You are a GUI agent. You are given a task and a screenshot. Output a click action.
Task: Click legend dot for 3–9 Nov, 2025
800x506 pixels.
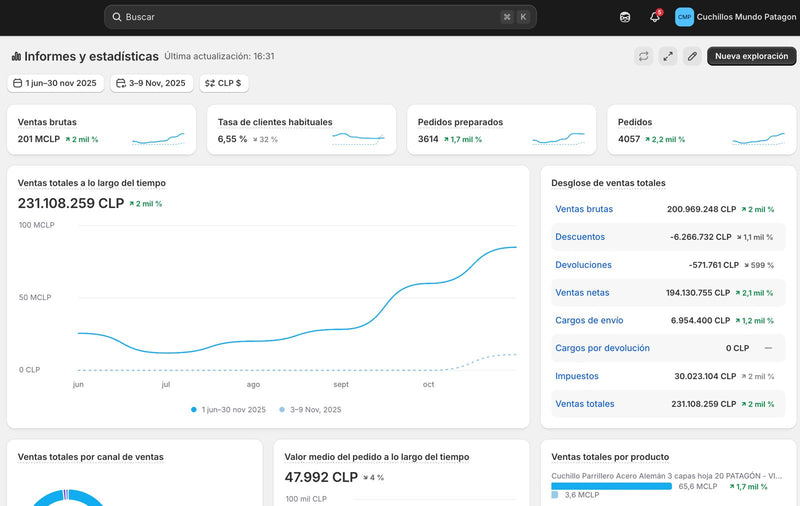pos(282,410)
